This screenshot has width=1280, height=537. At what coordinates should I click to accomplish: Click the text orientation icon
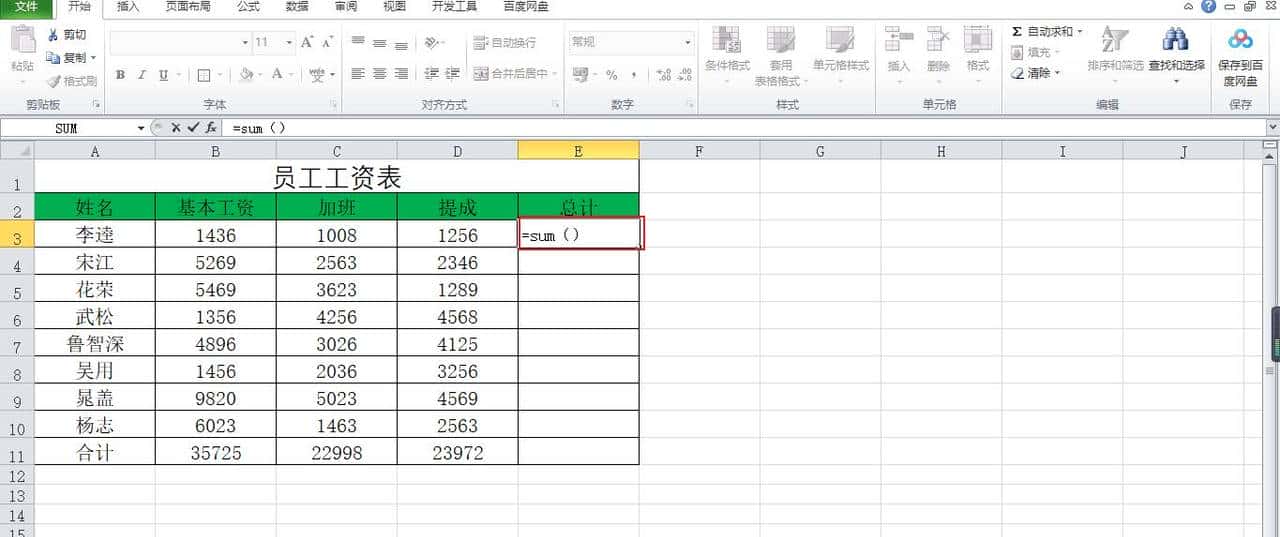[x=431, y=42]
